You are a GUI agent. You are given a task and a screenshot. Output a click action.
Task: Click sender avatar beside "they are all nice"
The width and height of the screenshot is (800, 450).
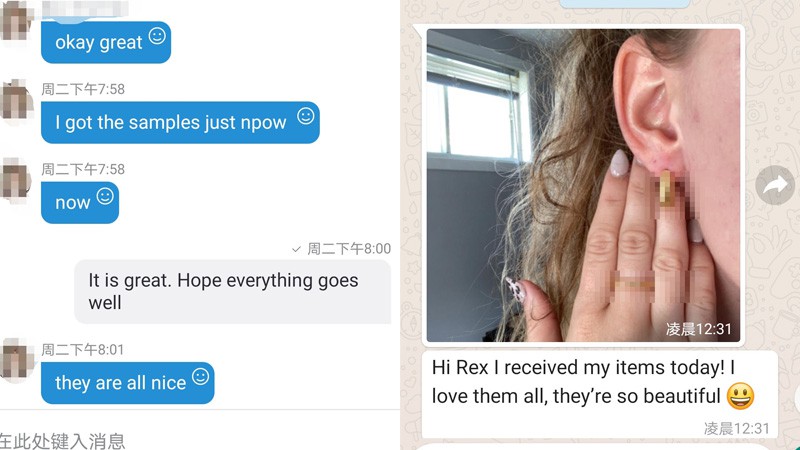pos(16,359)
